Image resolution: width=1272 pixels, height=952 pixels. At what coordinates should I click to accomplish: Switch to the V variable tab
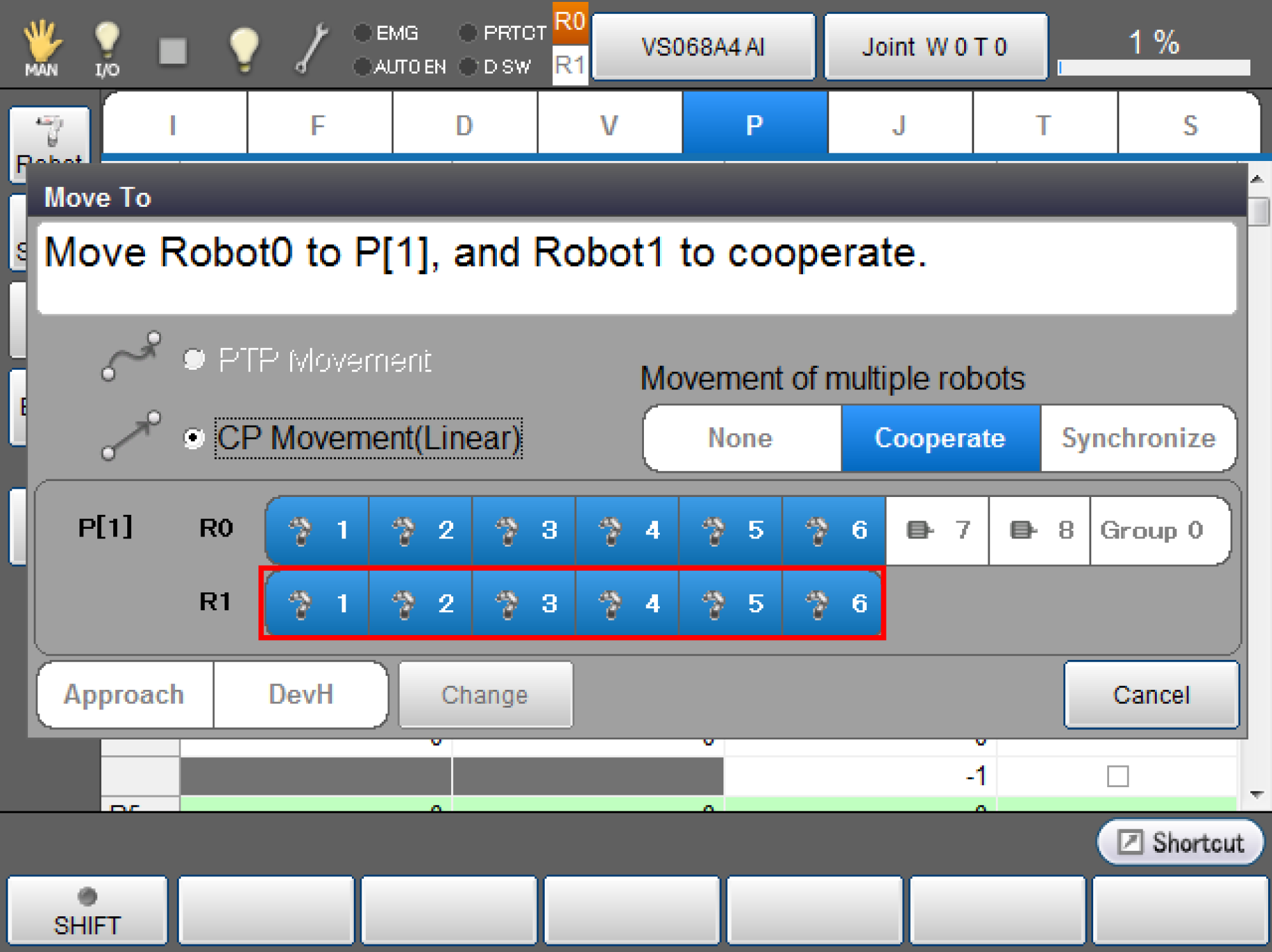tap(609, 125)
